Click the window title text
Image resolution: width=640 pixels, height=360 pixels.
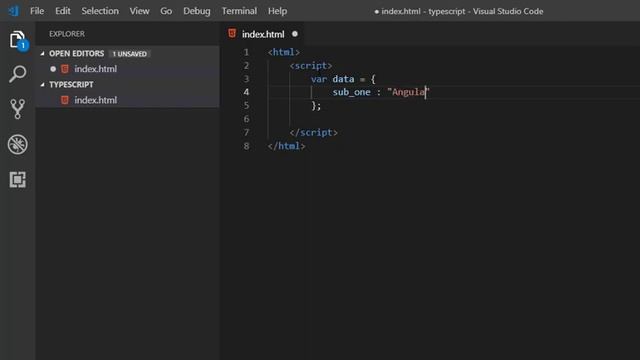point(458,11)
